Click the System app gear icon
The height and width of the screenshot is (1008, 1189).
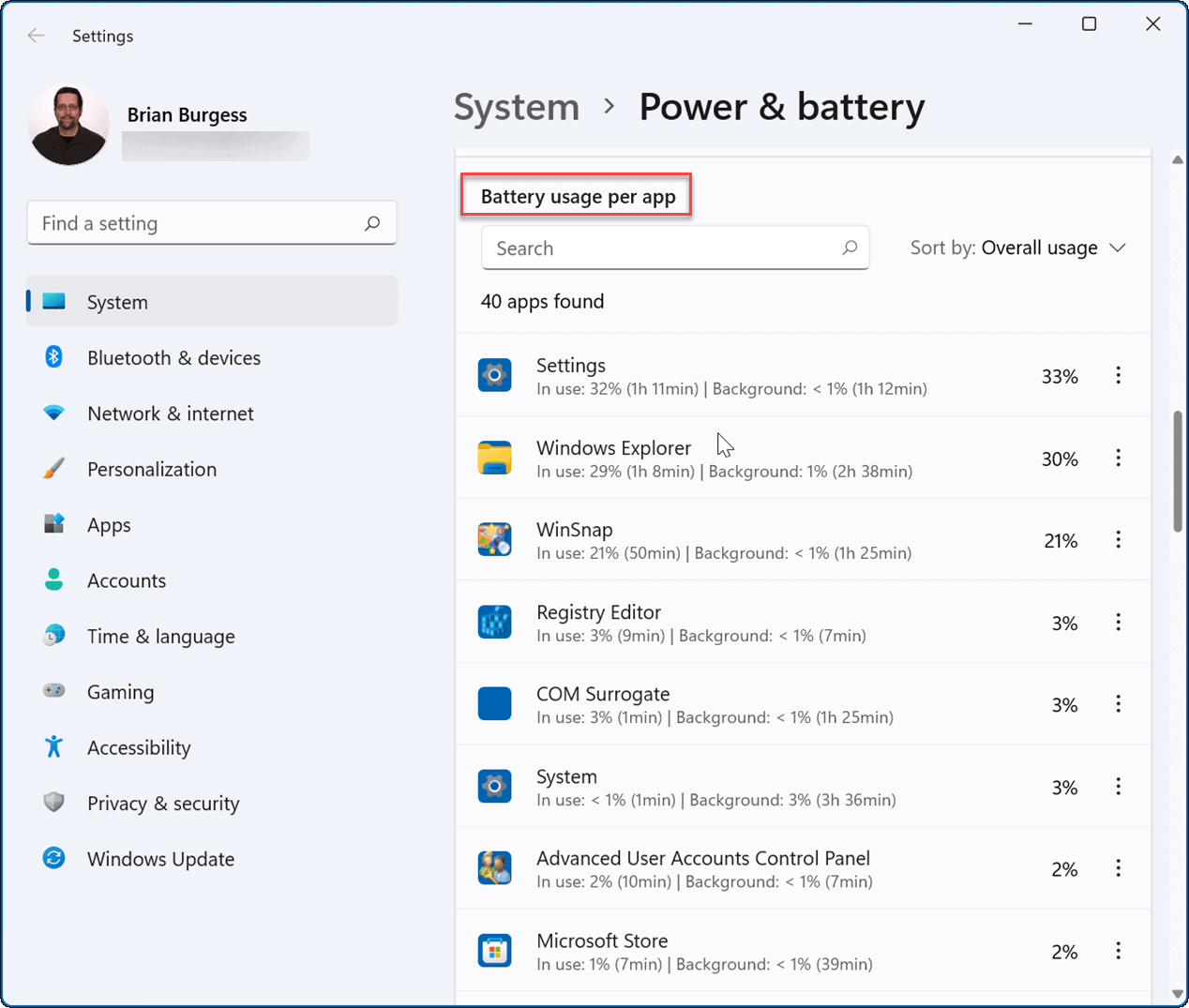[x=494, y=786]
